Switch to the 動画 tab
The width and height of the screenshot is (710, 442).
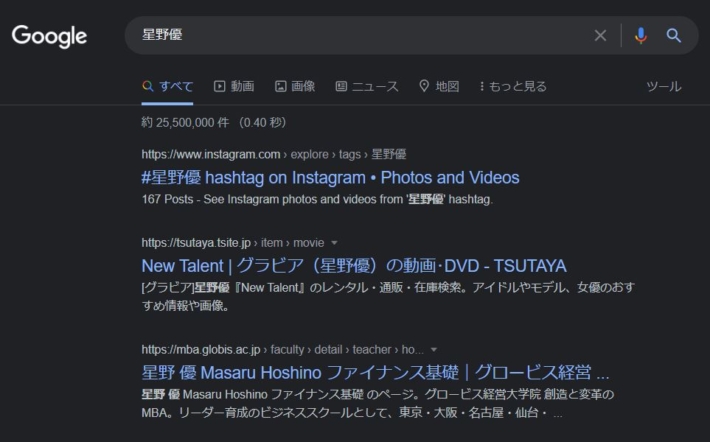tap(234, 86)
